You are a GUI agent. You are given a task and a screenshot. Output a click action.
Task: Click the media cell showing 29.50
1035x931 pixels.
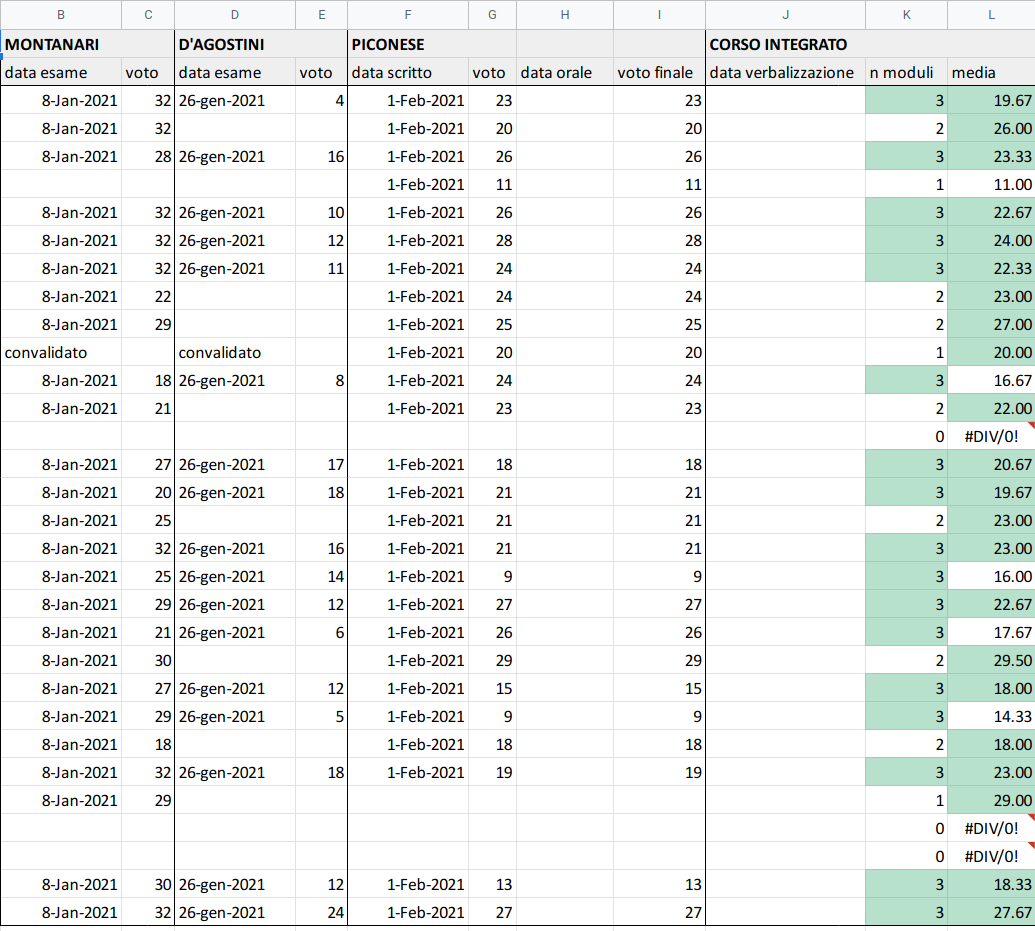tap(991, 660)
